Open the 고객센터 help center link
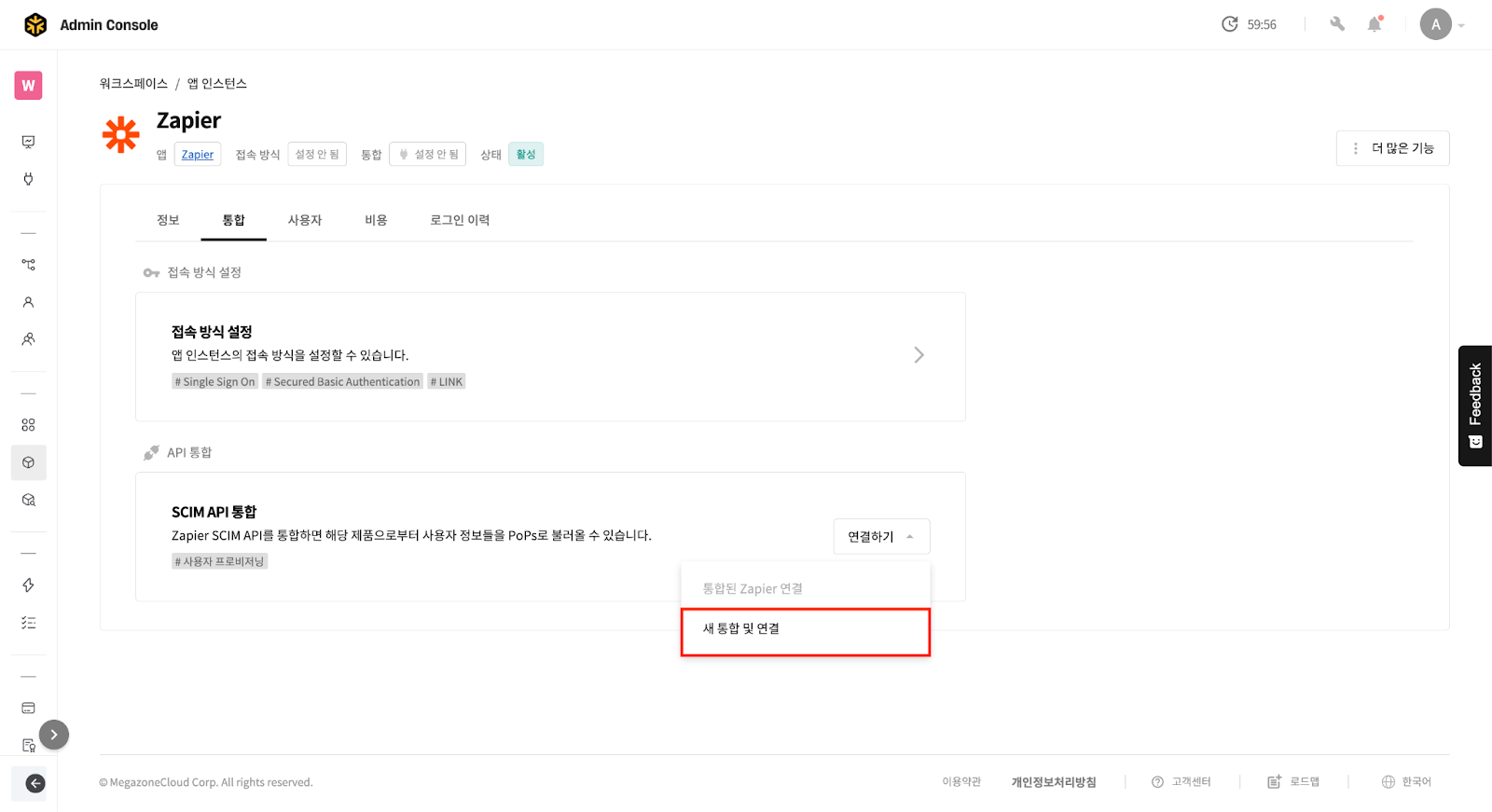Screen dimensions: 1492x812 click(1181, 782)
